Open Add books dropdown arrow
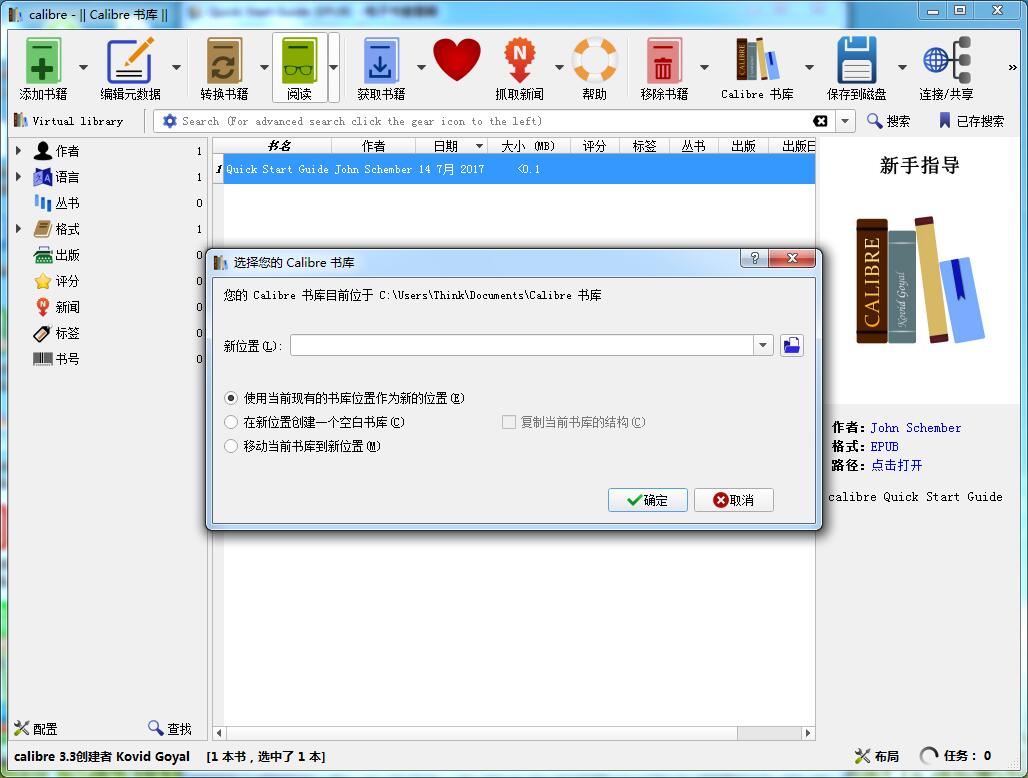1028x778 pixels. click(83, 68)
